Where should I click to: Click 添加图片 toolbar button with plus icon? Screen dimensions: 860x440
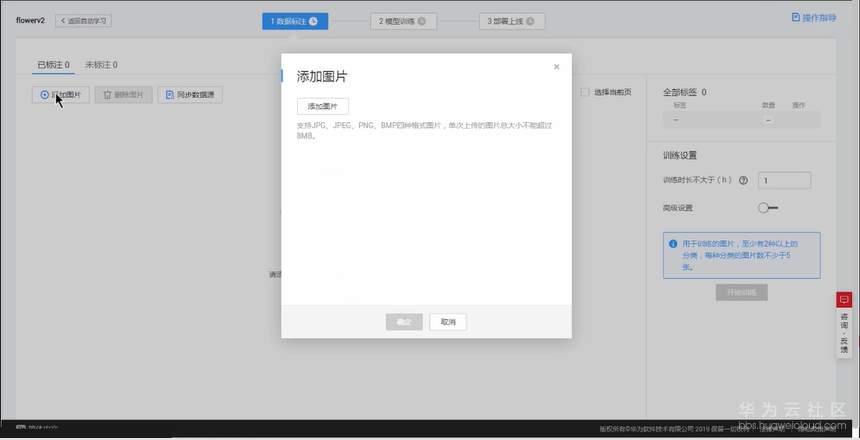60,95
